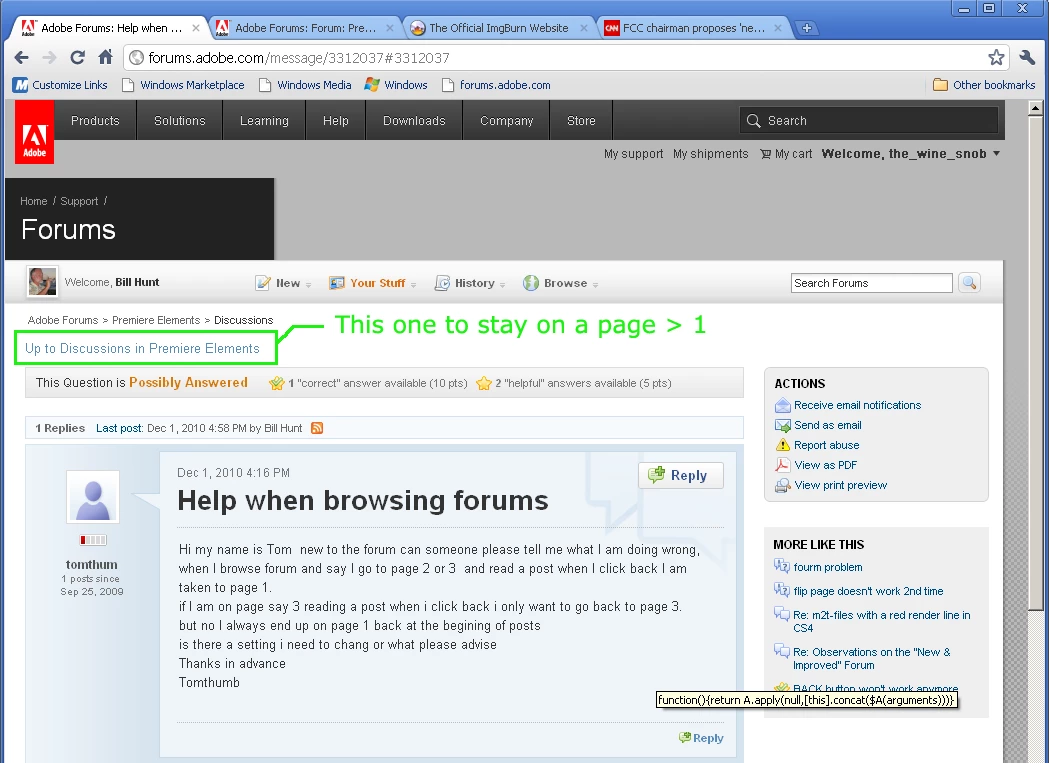
Task: Open the Store menu
Action: pos(581,120)
